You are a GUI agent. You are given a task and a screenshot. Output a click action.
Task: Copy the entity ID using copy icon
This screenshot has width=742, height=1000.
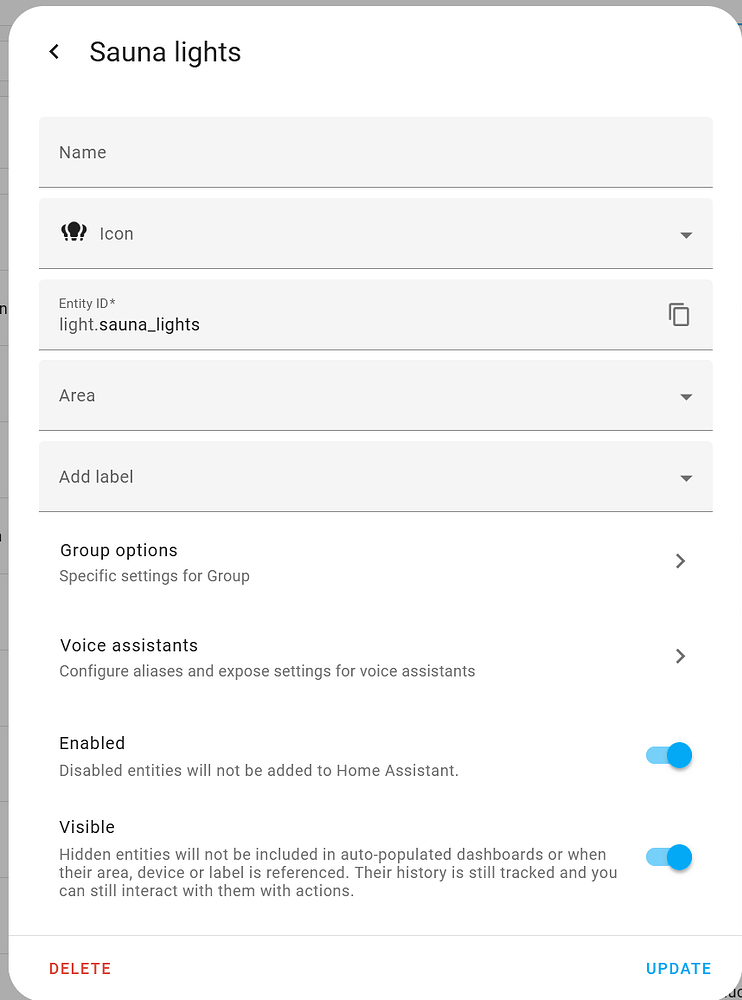(679, 314)
